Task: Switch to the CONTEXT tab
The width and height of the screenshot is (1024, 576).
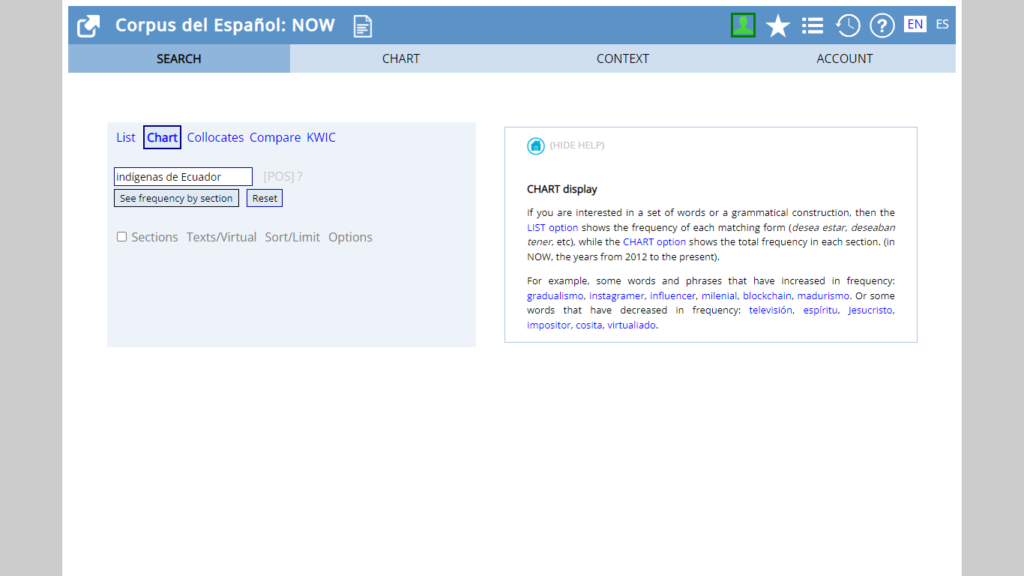Action: click(x=622, y=59)
